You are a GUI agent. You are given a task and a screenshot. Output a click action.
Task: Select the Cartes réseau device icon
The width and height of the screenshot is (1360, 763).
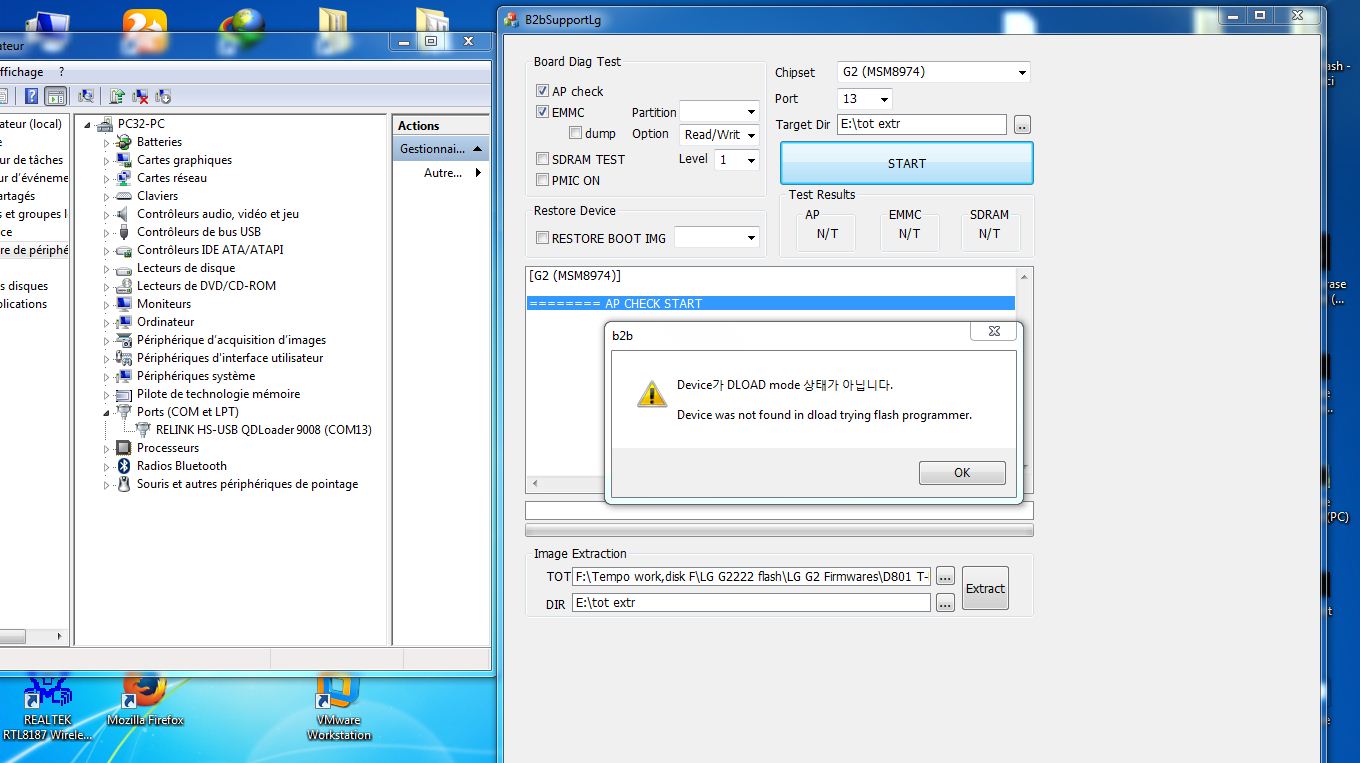pyautogui.click(x=124, y=178)
